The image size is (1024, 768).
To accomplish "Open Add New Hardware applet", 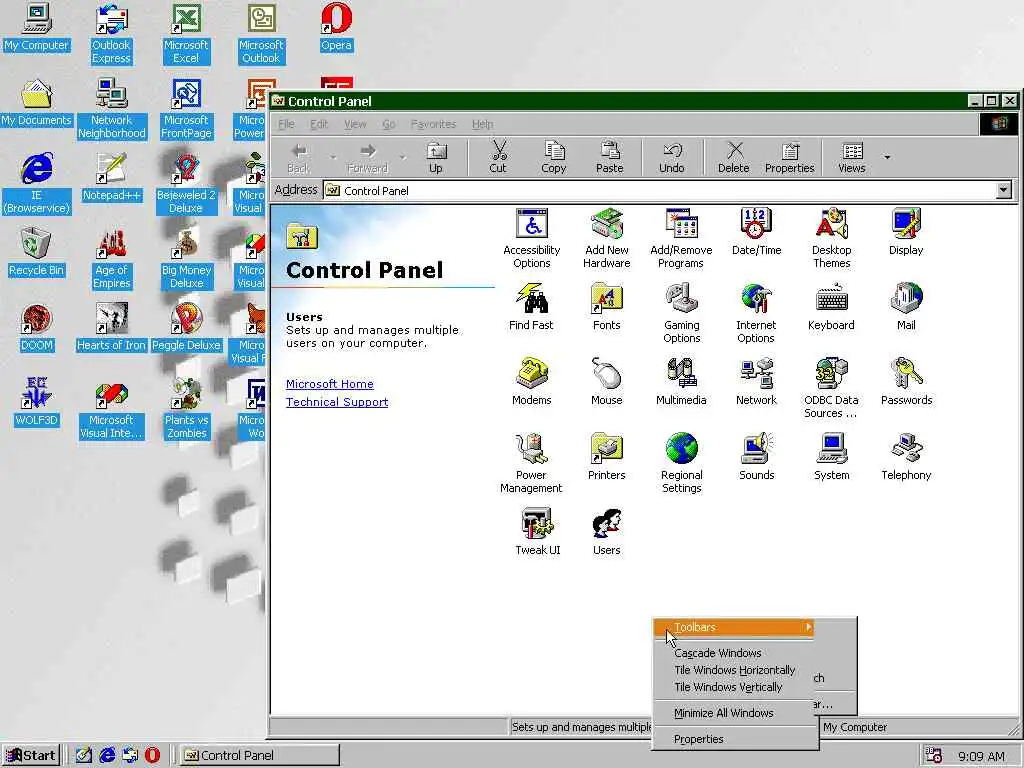I will (607, 238).
